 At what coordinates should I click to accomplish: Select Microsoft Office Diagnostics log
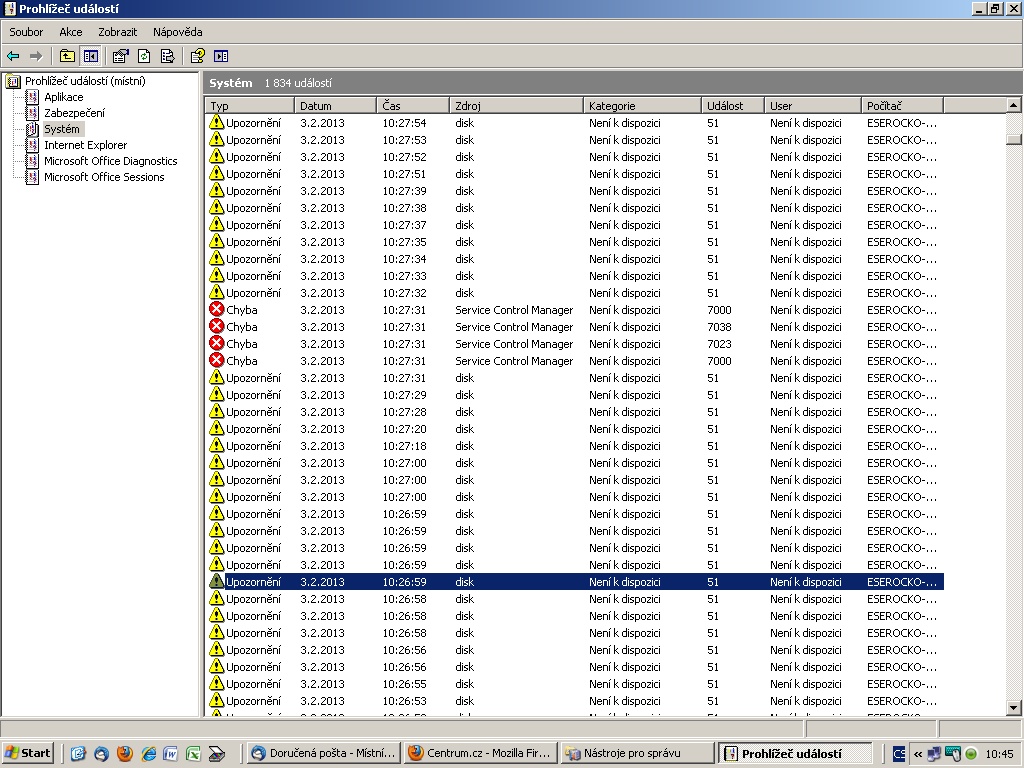[x=110, y=161]
